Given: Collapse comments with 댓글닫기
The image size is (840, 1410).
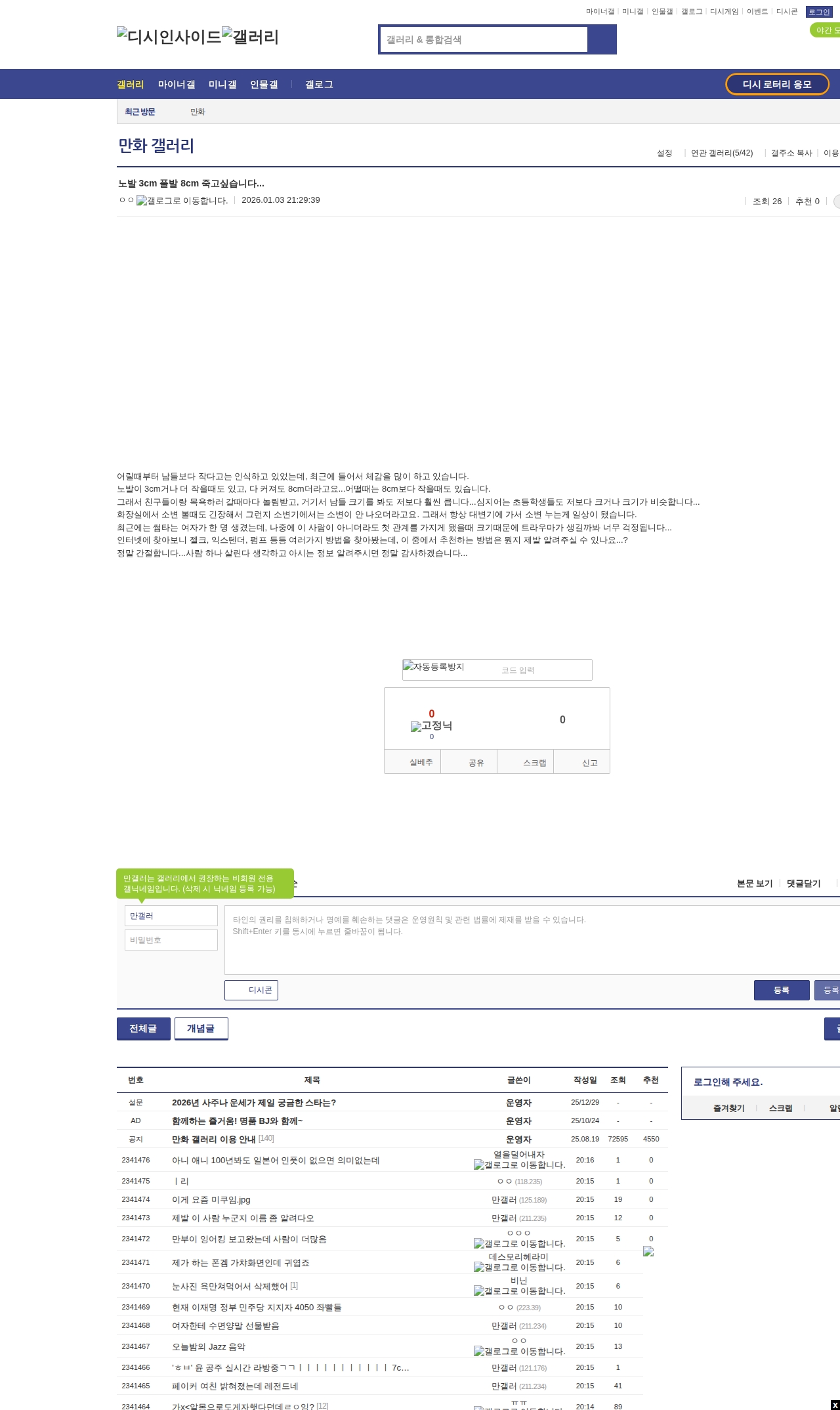Looking at the screenshot, I should click(804, 884).
